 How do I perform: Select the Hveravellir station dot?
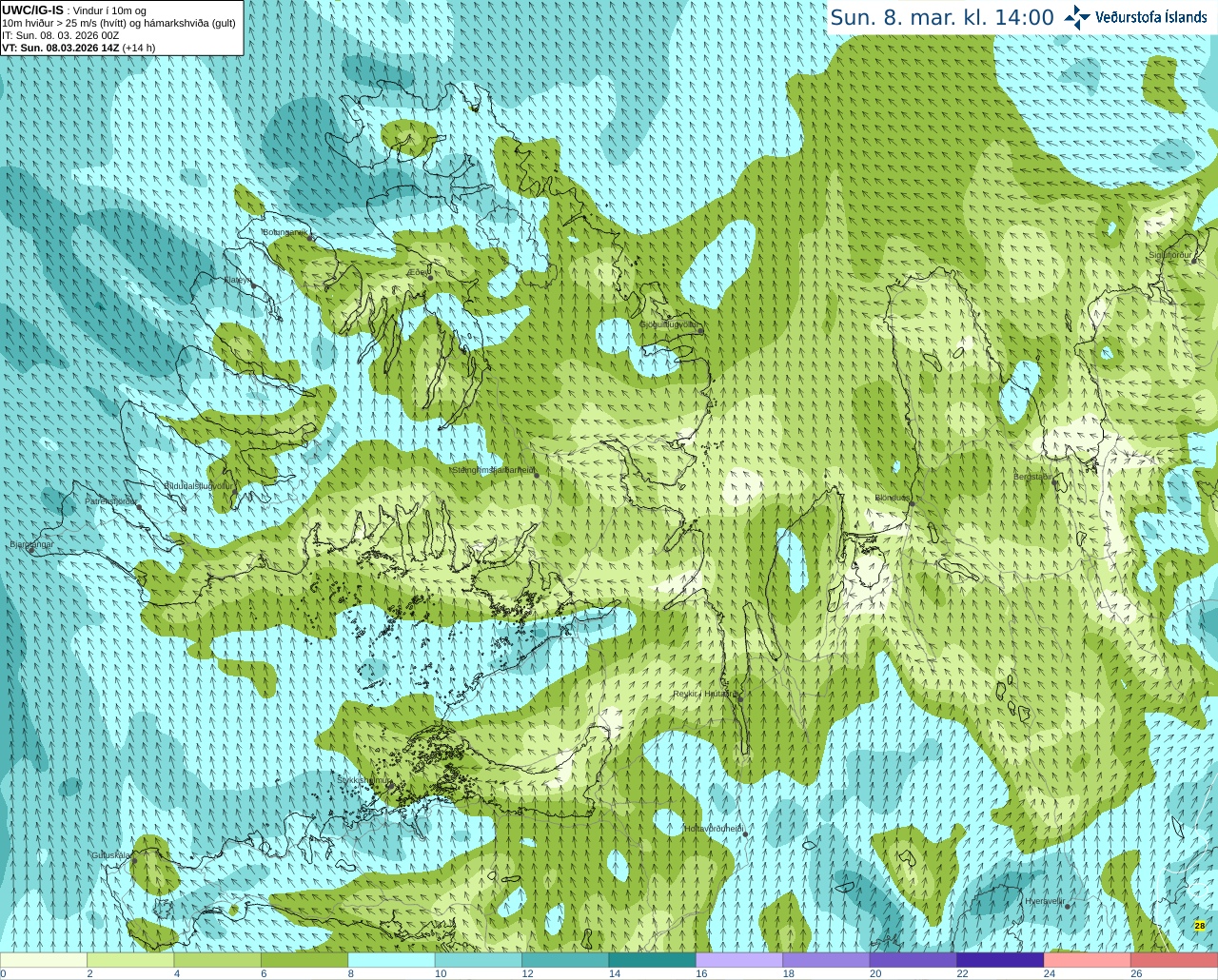click(1068, 907)
